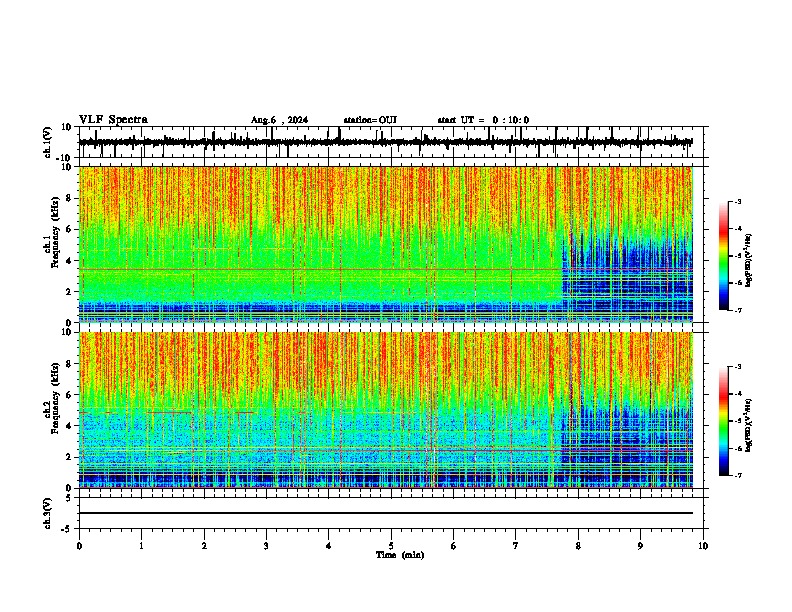792x612 pixels.
Task: Click the ch.1 waveform trace panel
Action: coord(391,142)
